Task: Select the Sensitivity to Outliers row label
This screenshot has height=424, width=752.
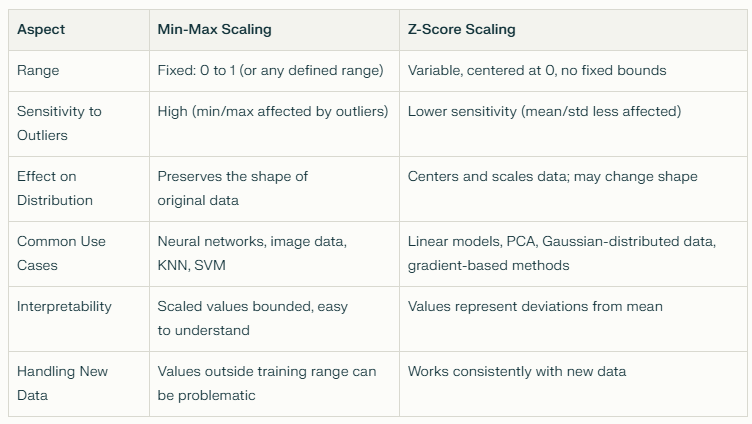Action: [59, 123]
